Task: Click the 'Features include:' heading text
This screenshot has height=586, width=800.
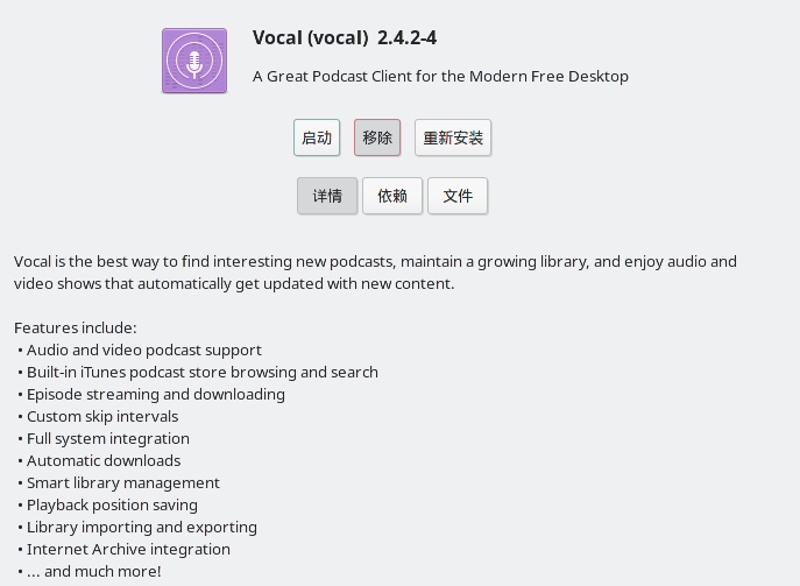Action: pyautogui.click(x=75, y=328)
